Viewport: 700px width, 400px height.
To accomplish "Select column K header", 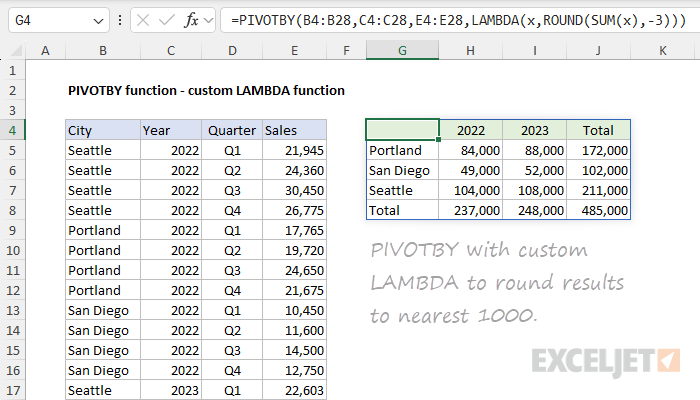I will point(663,50).
